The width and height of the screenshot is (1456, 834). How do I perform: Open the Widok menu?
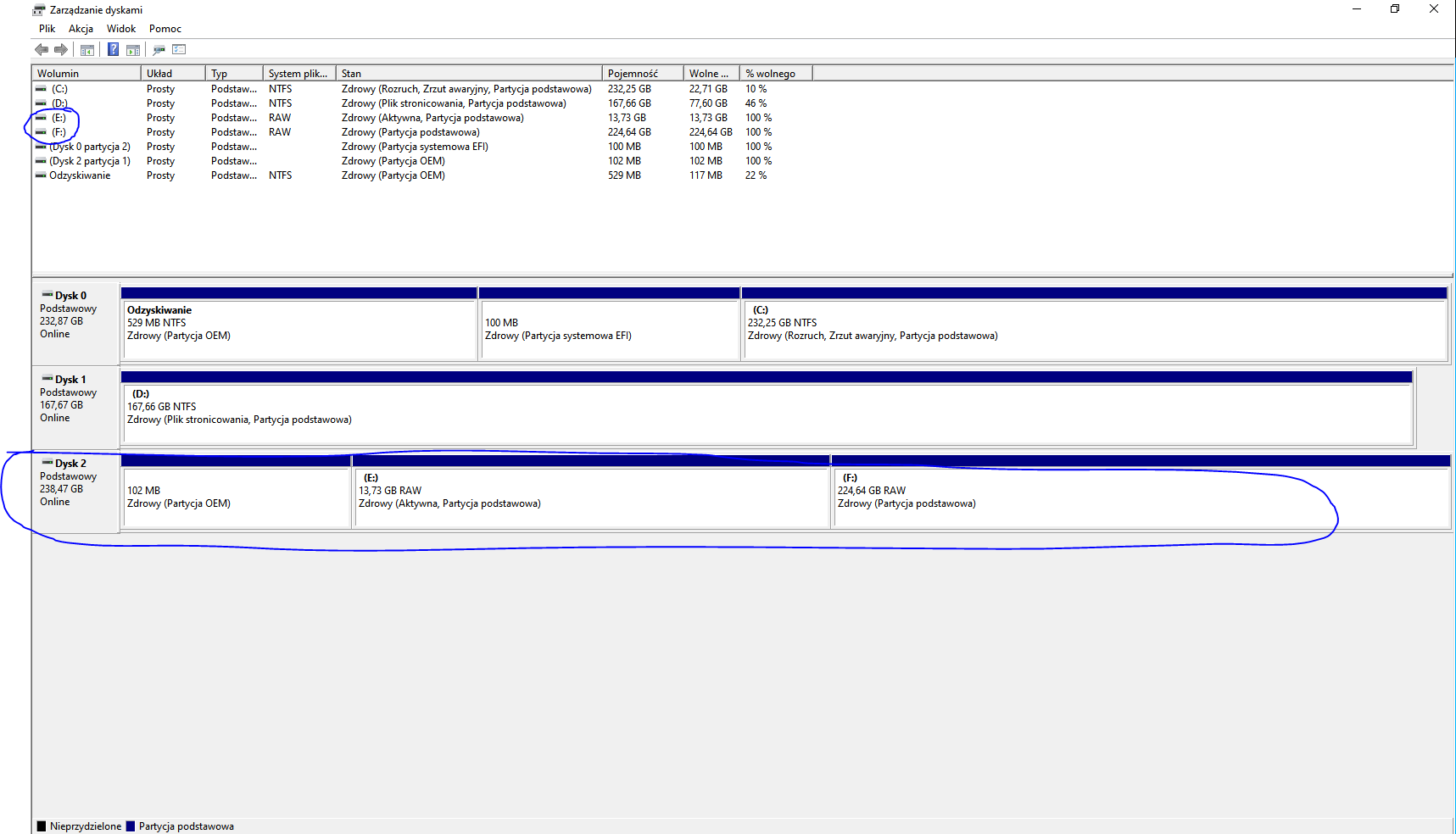click(x=121, y=29)
